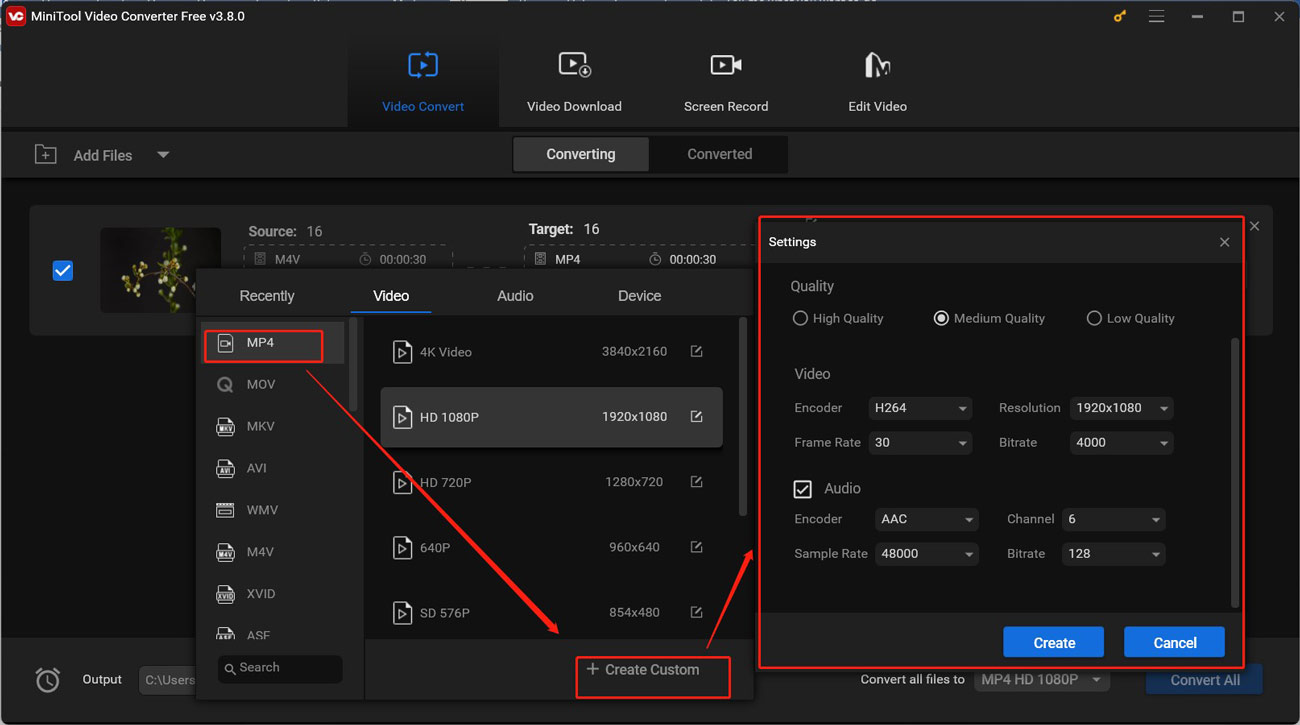Edit the HD 1080P preset
Image resolution: width=1300 pixels, height=725 pixels.
(x=697, y=417)
